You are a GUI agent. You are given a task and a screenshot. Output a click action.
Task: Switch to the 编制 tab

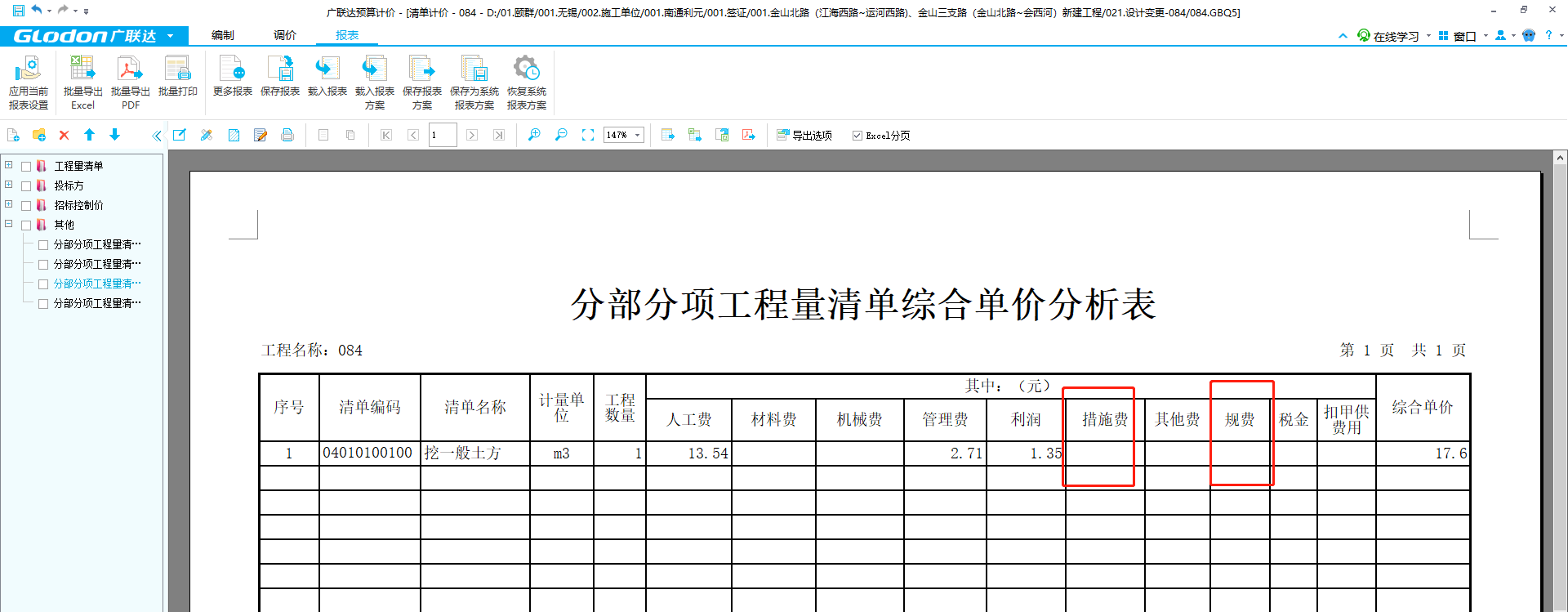(223, 35)
